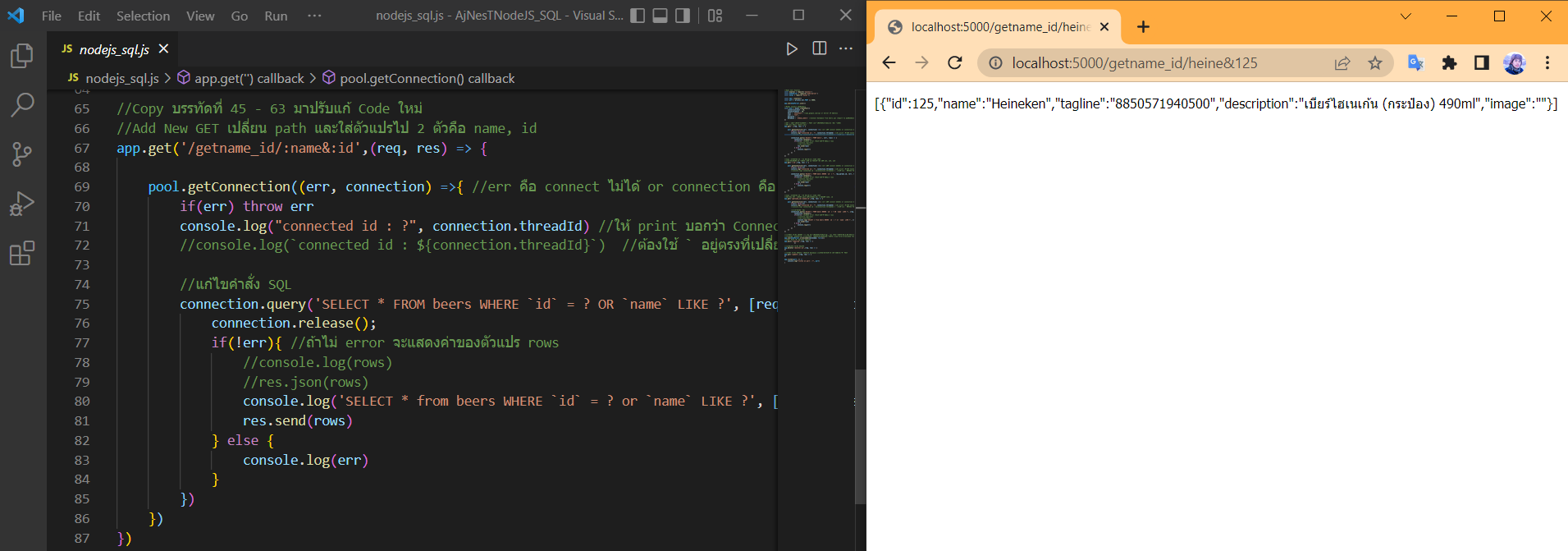Screen dimensions: 1568x551
Task: Open the Extensions view
Action: click(22, 253)
